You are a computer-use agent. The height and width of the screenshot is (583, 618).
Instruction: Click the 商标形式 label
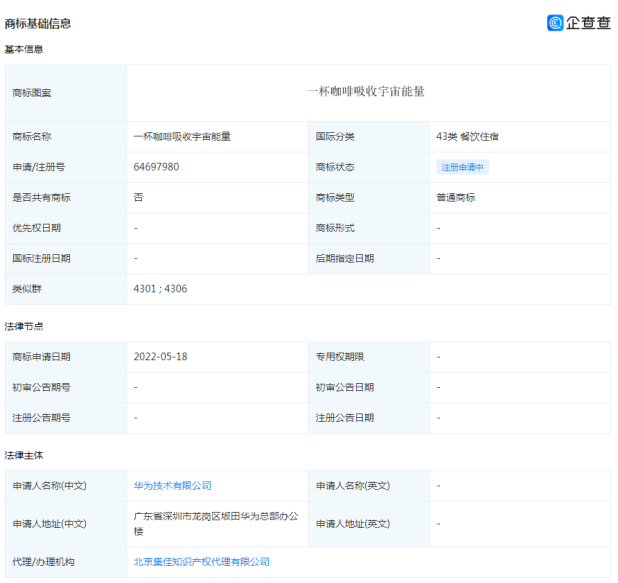(335, 228)
